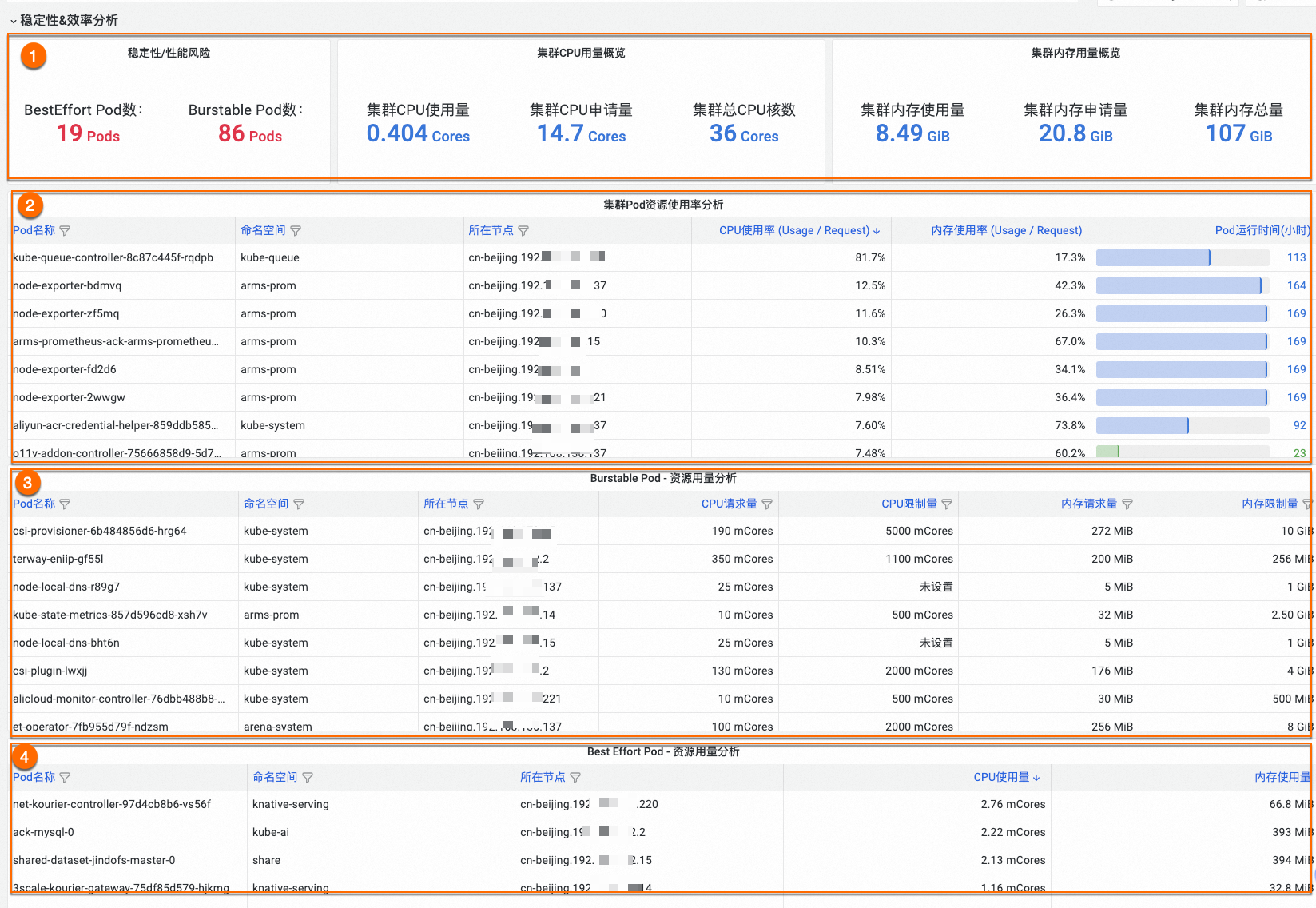Toggle sort arrow on CPU使用率 (Usage / Request)
The height and width of the screenshot is (908, 1316).
point(877,231)
